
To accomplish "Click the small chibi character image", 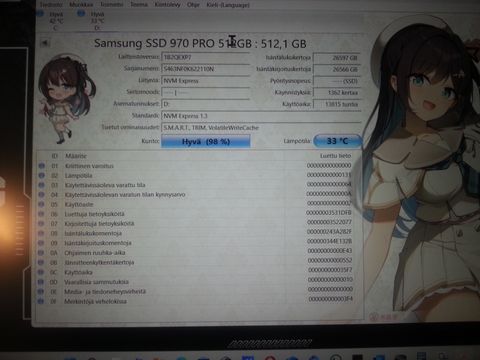I will (x=66, y=99).
